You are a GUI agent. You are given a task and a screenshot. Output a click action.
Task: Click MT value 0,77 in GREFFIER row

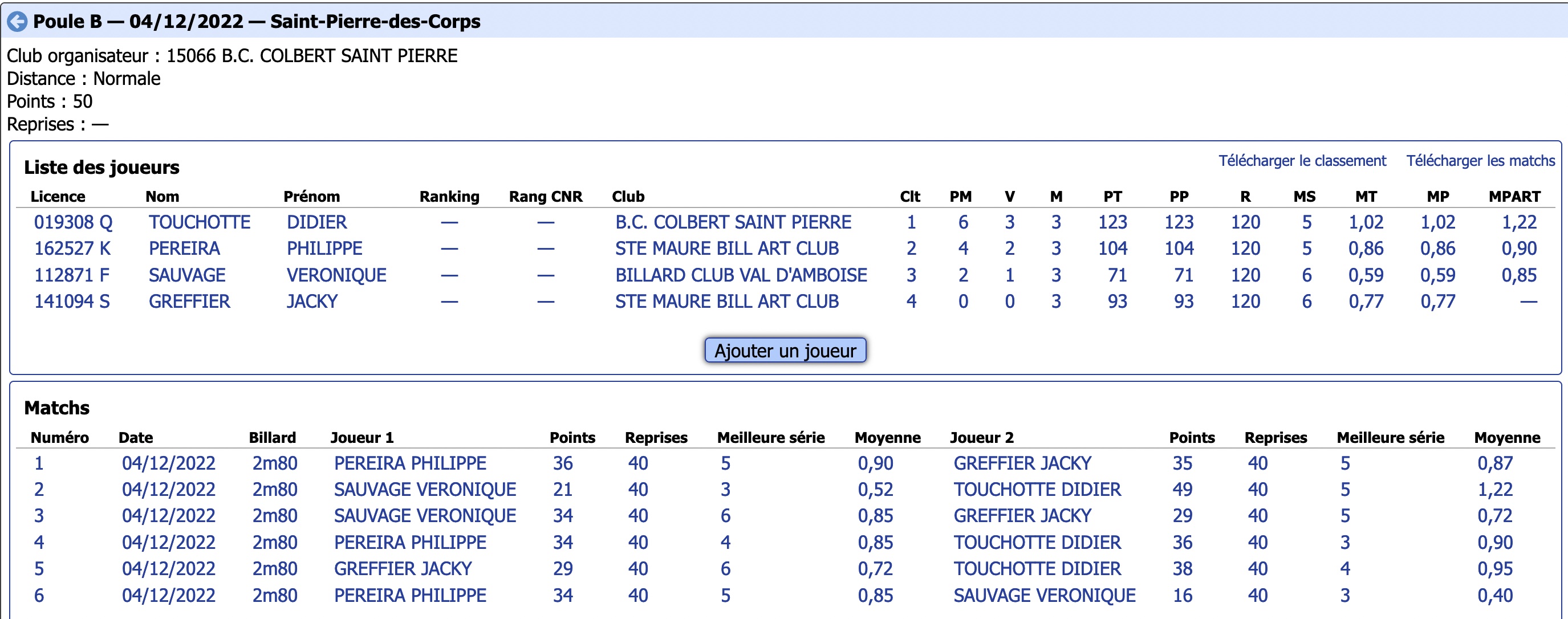pos(1366,302)
